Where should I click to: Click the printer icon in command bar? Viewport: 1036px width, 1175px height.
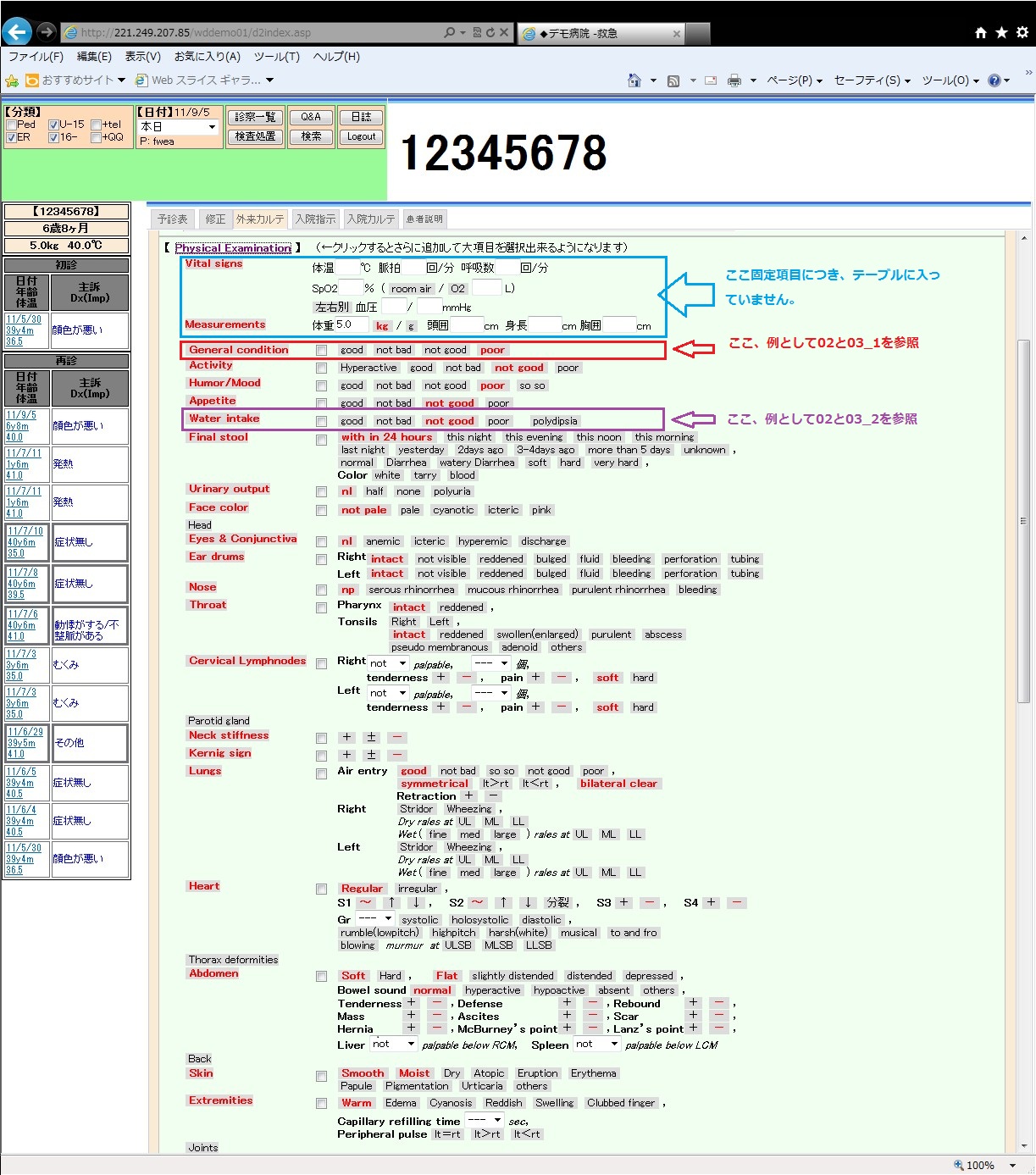(x=734, y=80)
